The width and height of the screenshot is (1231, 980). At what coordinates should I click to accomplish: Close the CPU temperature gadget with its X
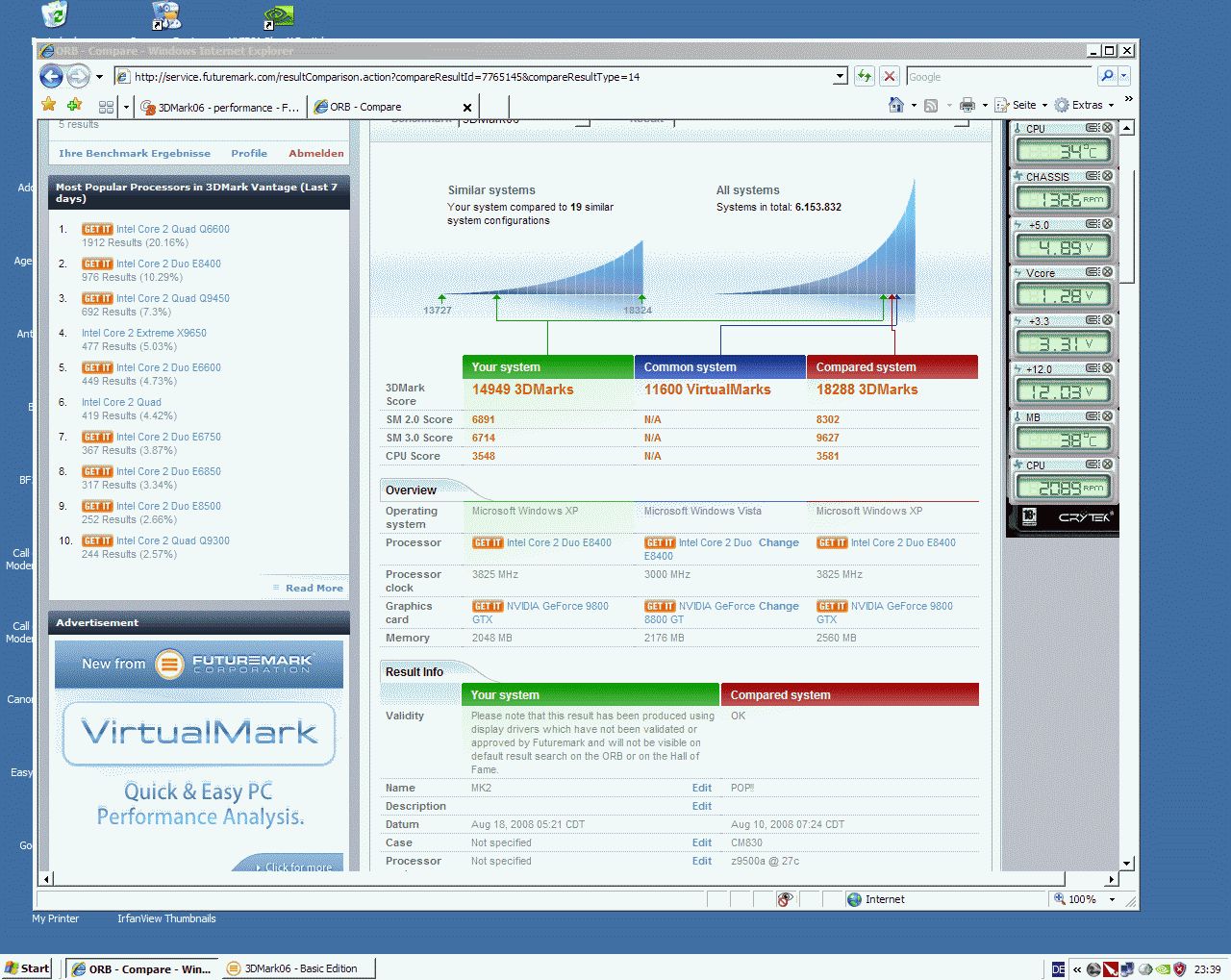[1108, 128]
